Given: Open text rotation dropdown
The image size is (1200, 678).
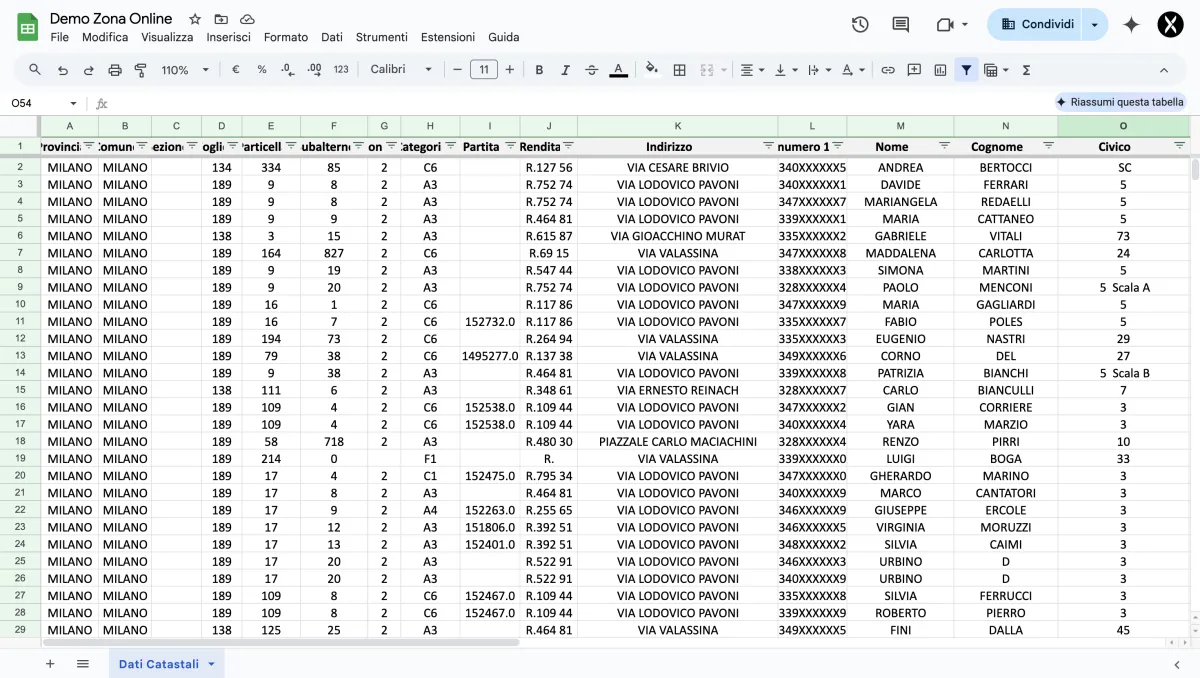Looking at the screenshot, I should tap(853, 70).
